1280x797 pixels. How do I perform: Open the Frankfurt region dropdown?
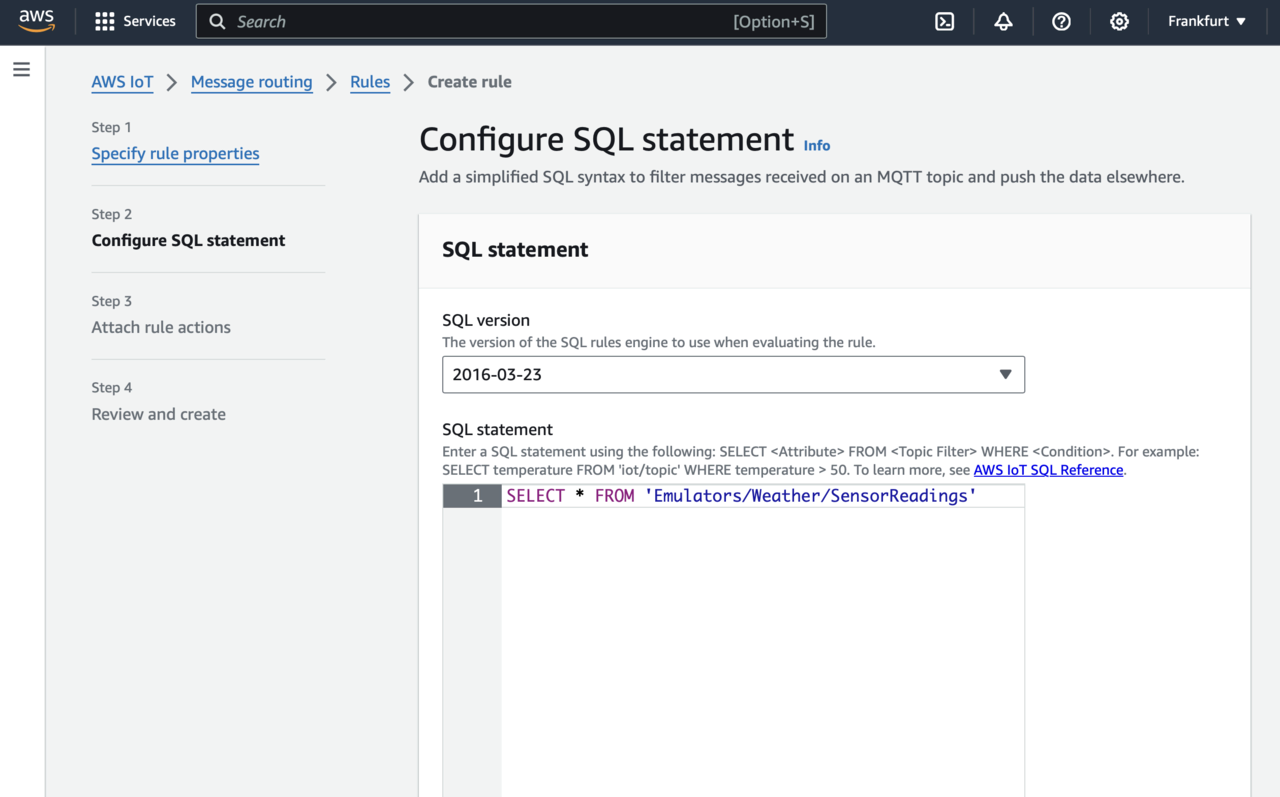click(x=1207, y=21)
